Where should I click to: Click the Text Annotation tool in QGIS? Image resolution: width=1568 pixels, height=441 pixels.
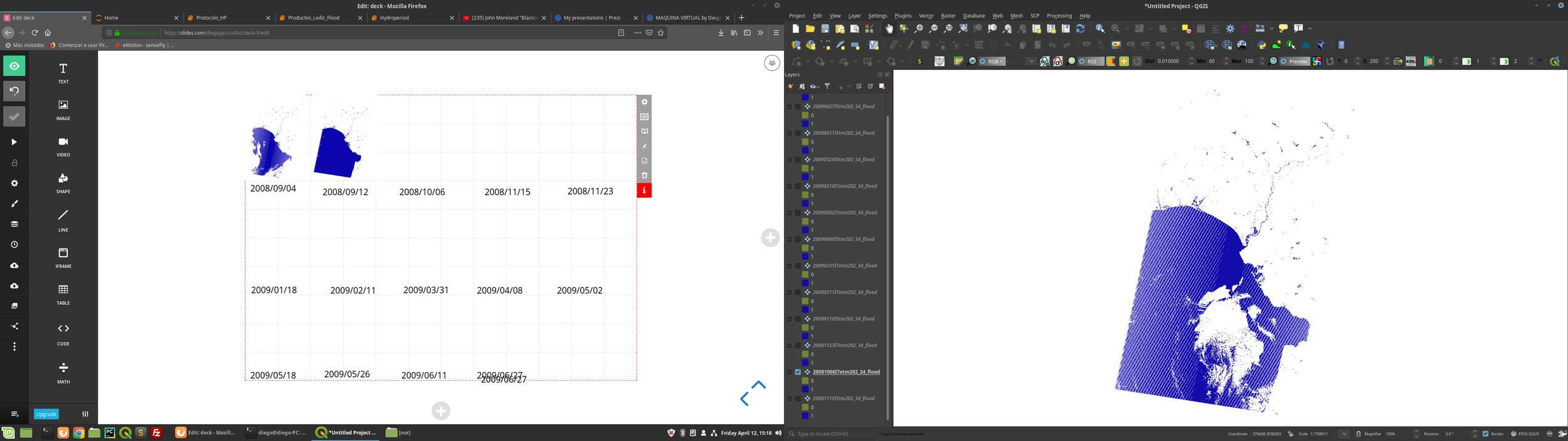click(x=1300, y=29)
